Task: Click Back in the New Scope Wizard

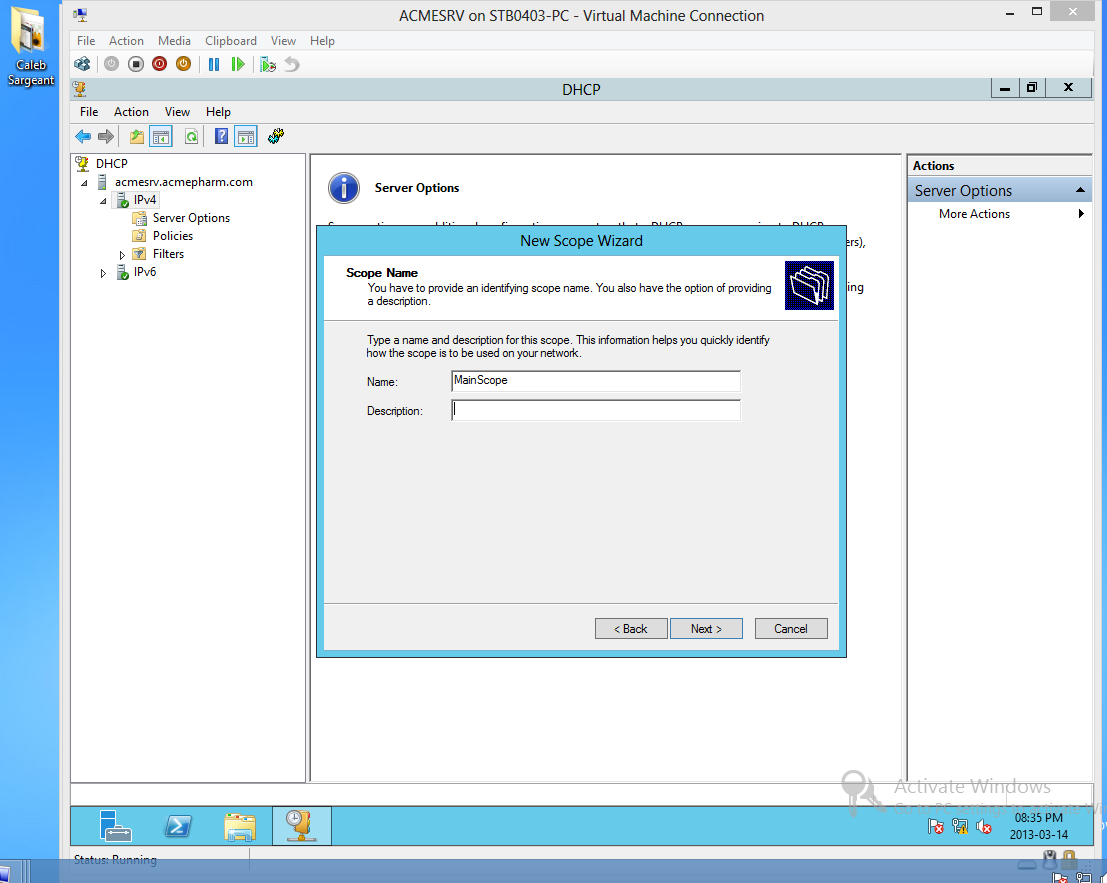Action: coord(631,629)
